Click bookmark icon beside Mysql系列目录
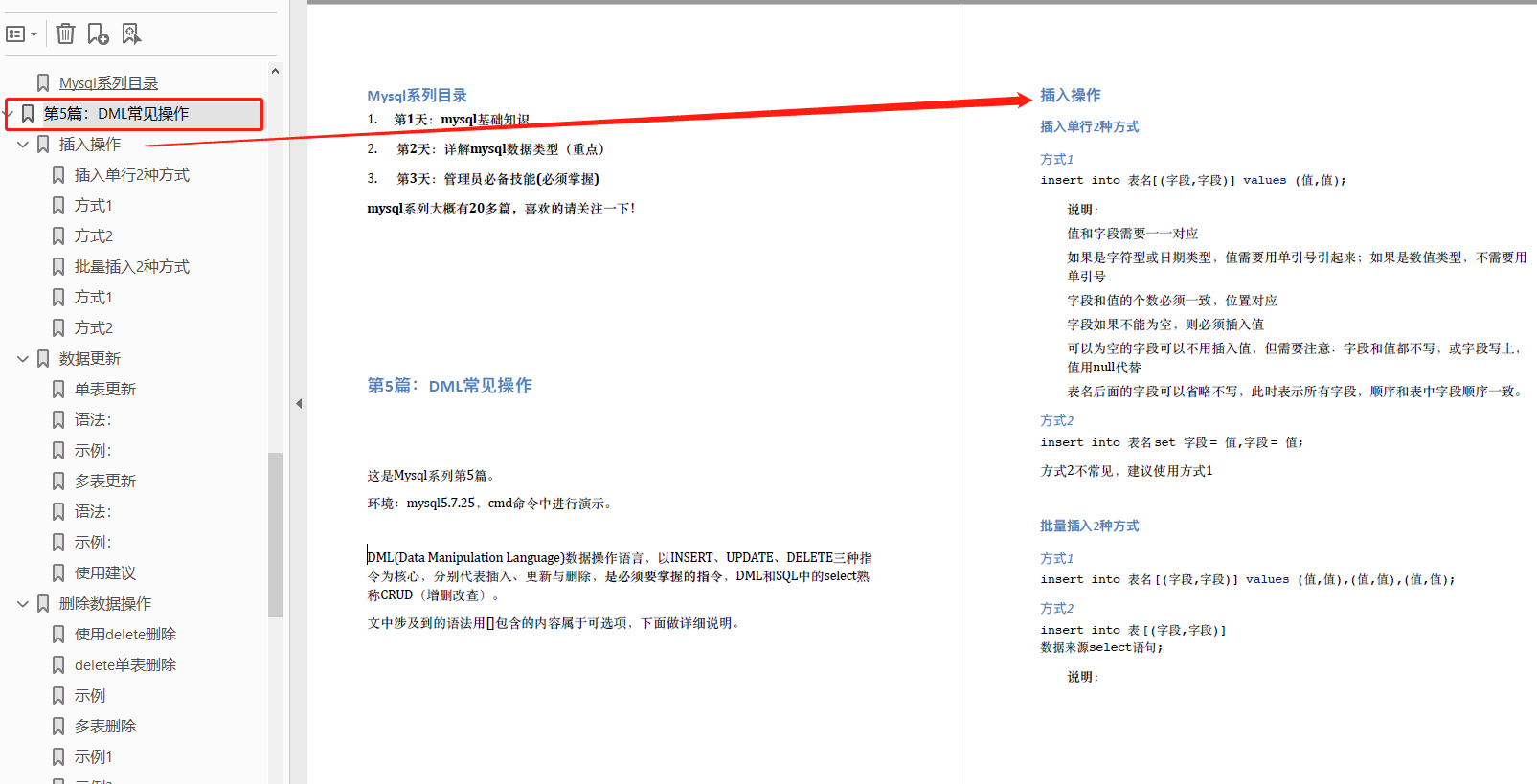1537x784 pixels. [x=43, y=83]
